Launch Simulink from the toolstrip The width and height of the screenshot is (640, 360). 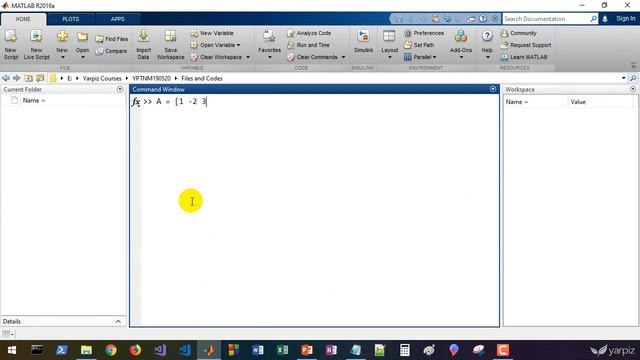click(x=363, y=42)
